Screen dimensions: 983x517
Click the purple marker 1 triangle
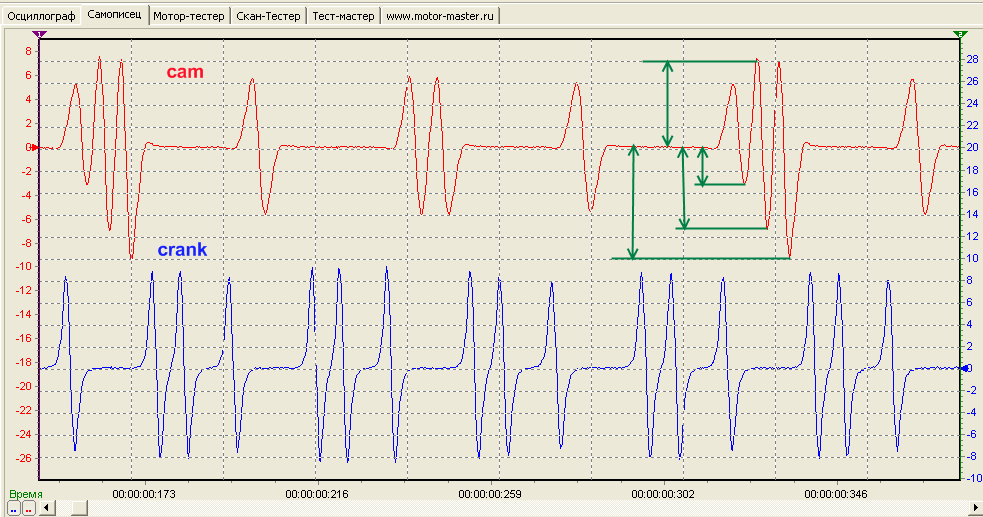[x=39, y=34]
